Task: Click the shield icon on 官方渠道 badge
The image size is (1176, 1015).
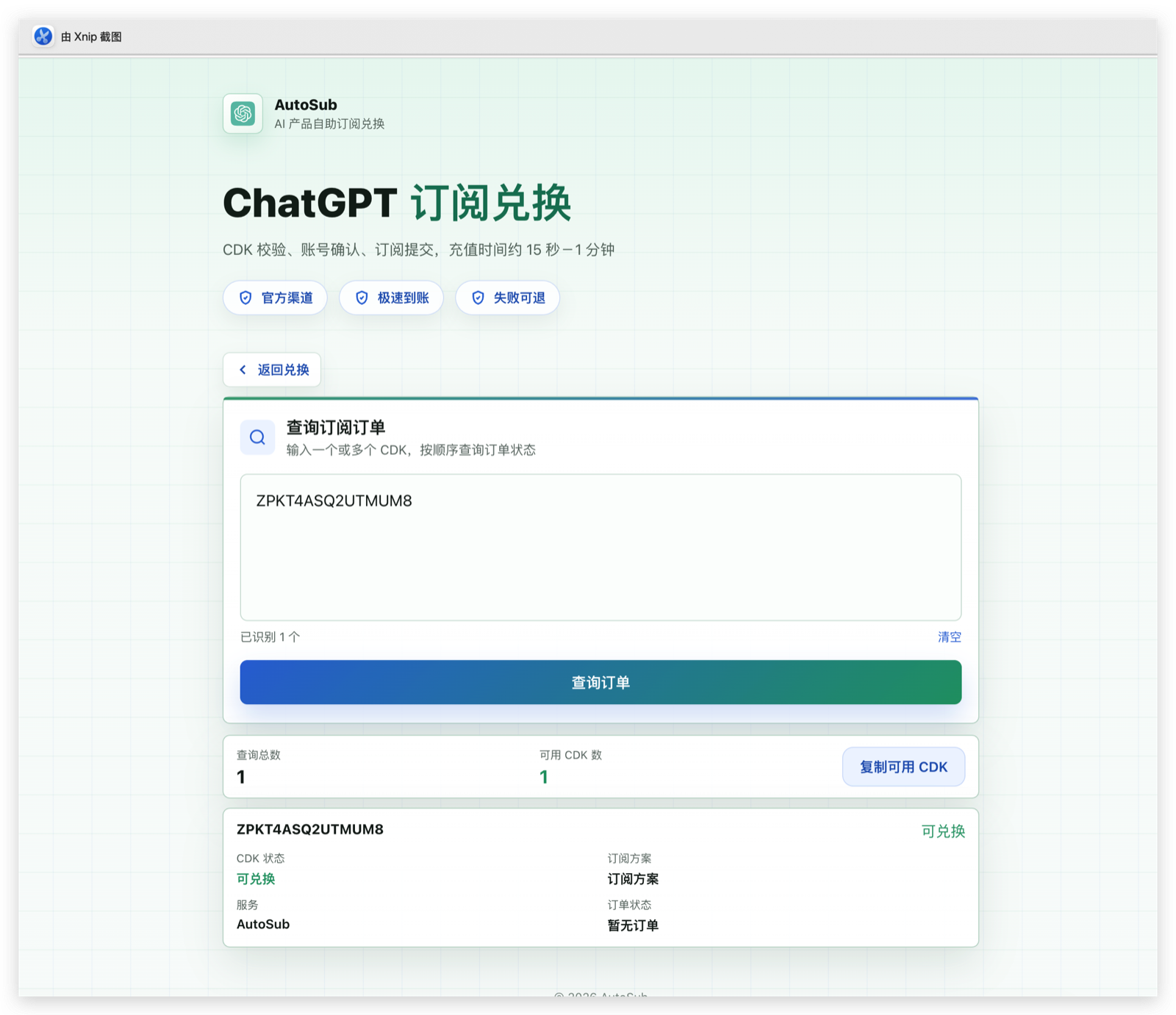Action: [246, 298]
